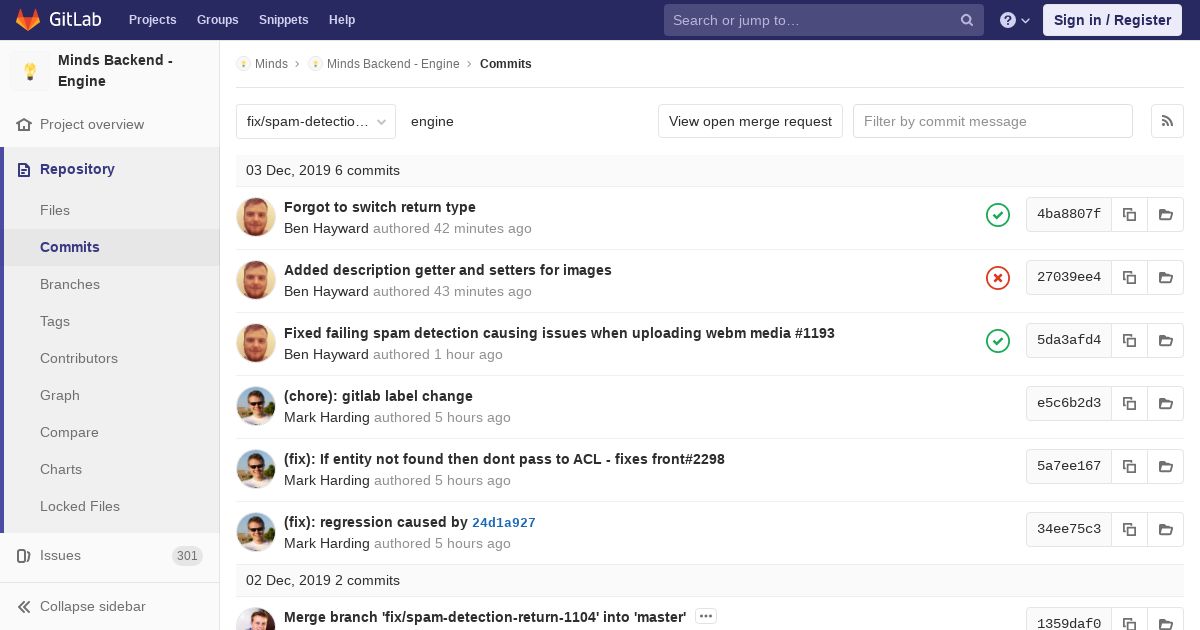
Task: Click the Minds Backend Engine lightbulb avatar
Action: pyautogui.click(x=30, y=71)
